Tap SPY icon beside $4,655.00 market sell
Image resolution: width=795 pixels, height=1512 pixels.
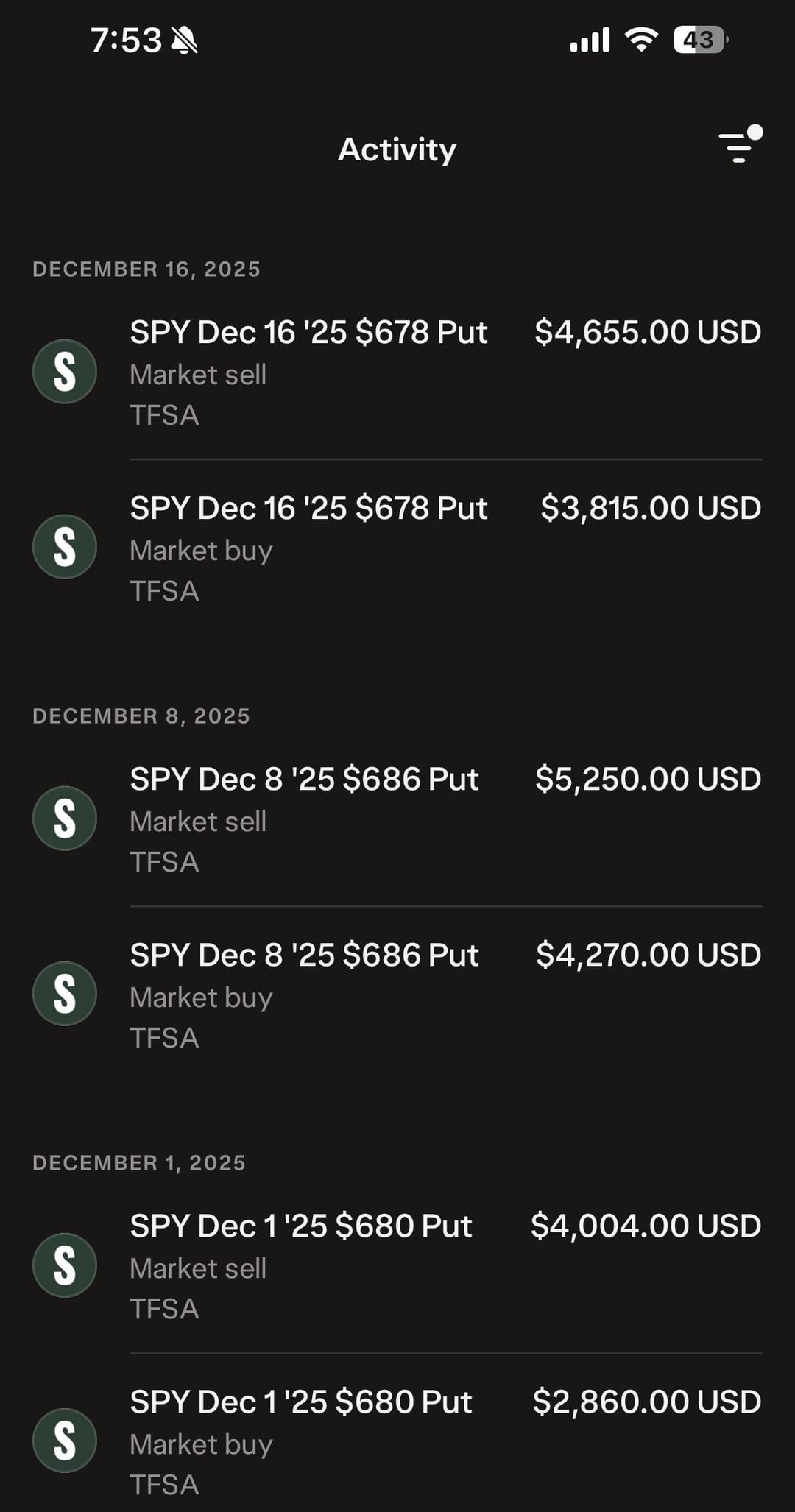tap(65, 372)
